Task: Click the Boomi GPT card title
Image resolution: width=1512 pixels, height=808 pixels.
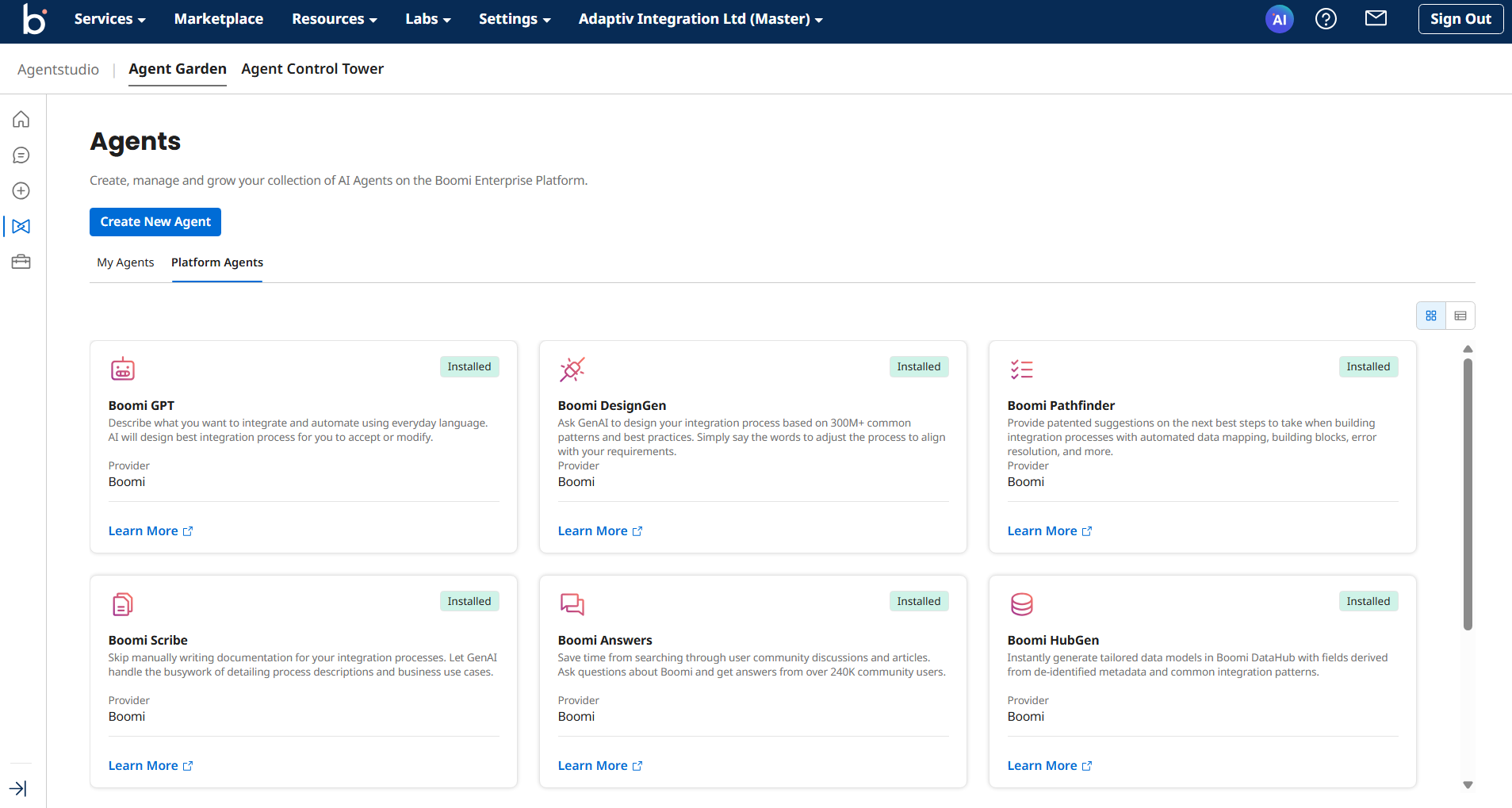Action: (141, 406)
